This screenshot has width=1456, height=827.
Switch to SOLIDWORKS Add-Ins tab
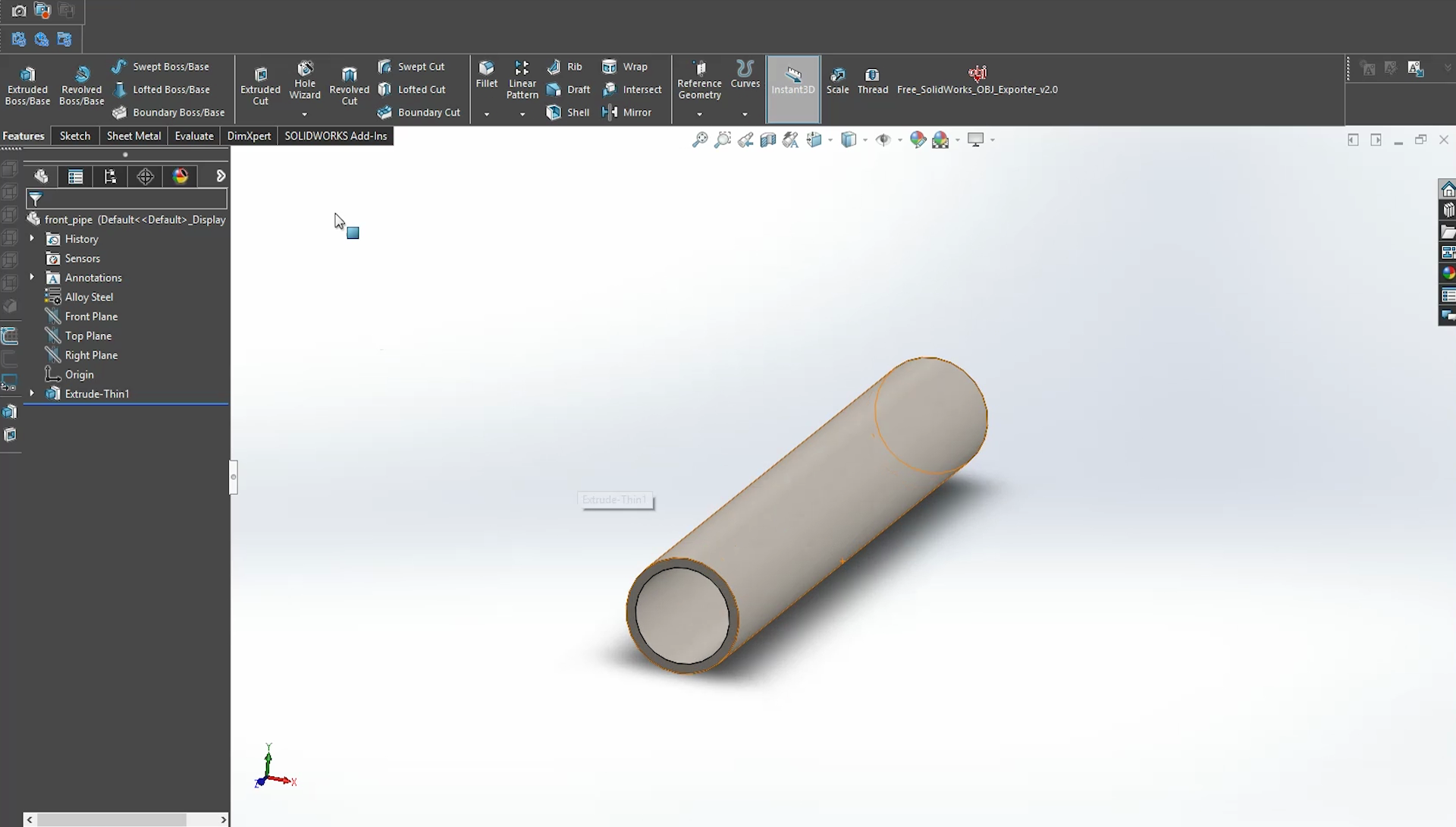pyautogui.click(x=336, y=136)
